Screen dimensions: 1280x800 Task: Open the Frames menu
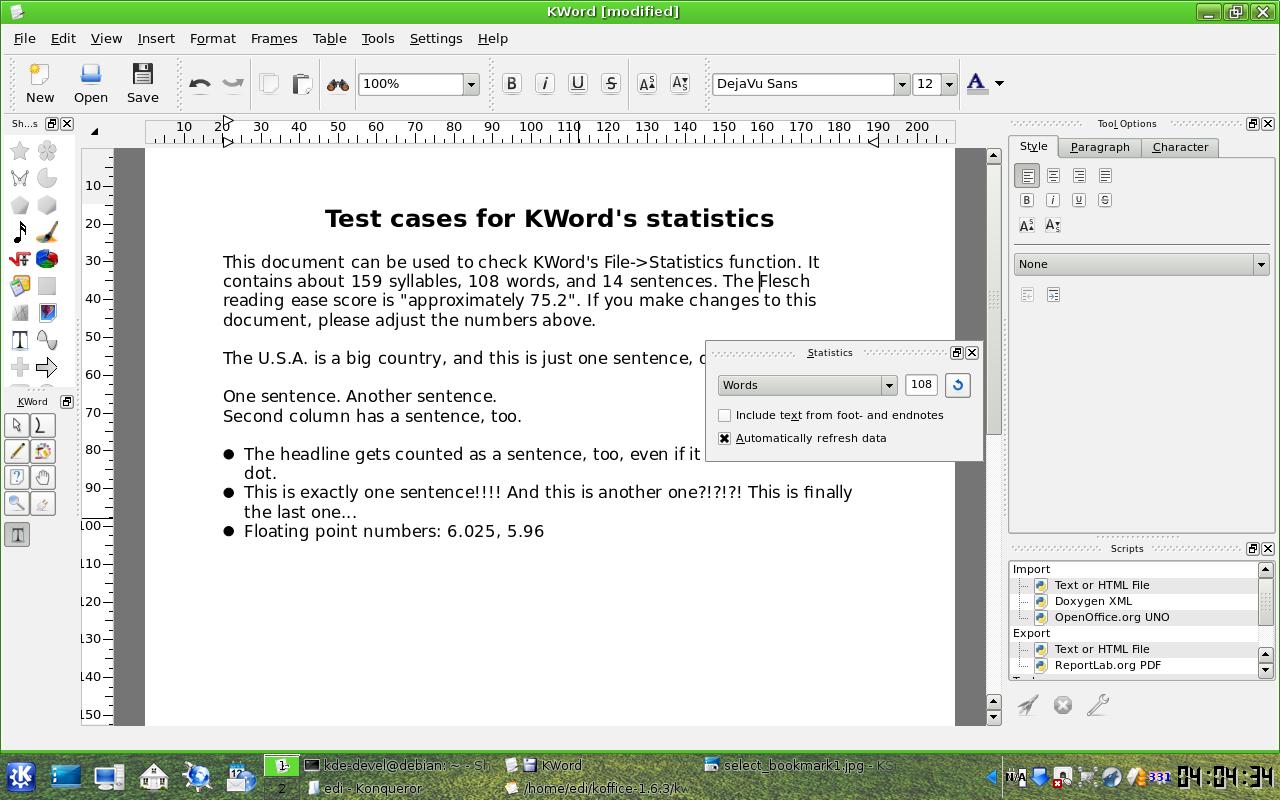tap(273, 38)
